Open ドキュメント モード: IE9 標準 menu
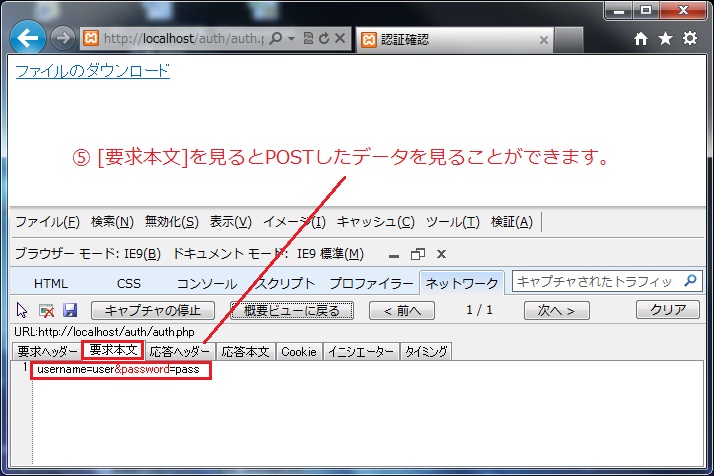Screen dimensions: 714x476 268,254
